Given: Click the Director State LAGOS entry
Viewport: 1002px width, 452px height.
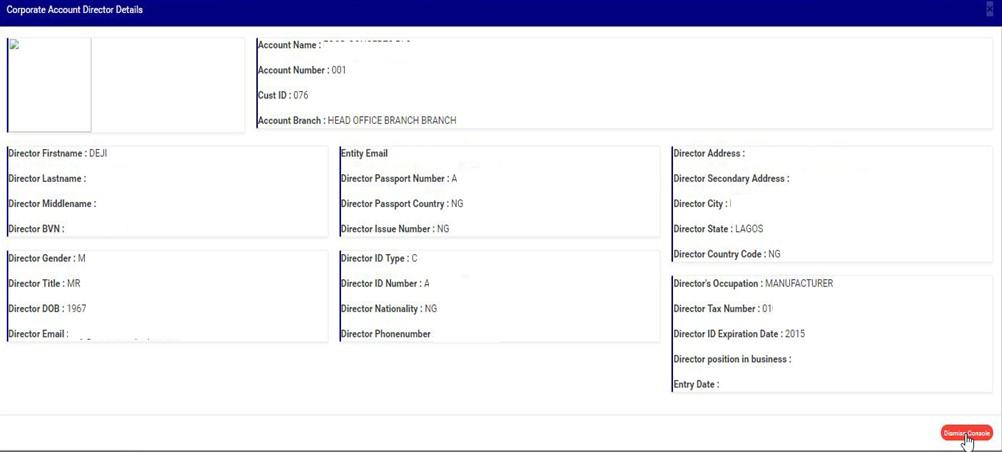Looking at the screenshot, I should point(718,229).
